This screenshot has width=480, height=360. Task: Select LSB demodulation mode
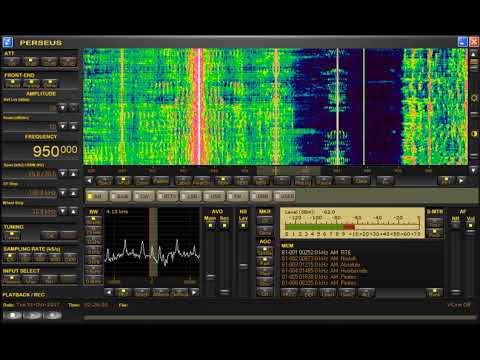(191, 196)
